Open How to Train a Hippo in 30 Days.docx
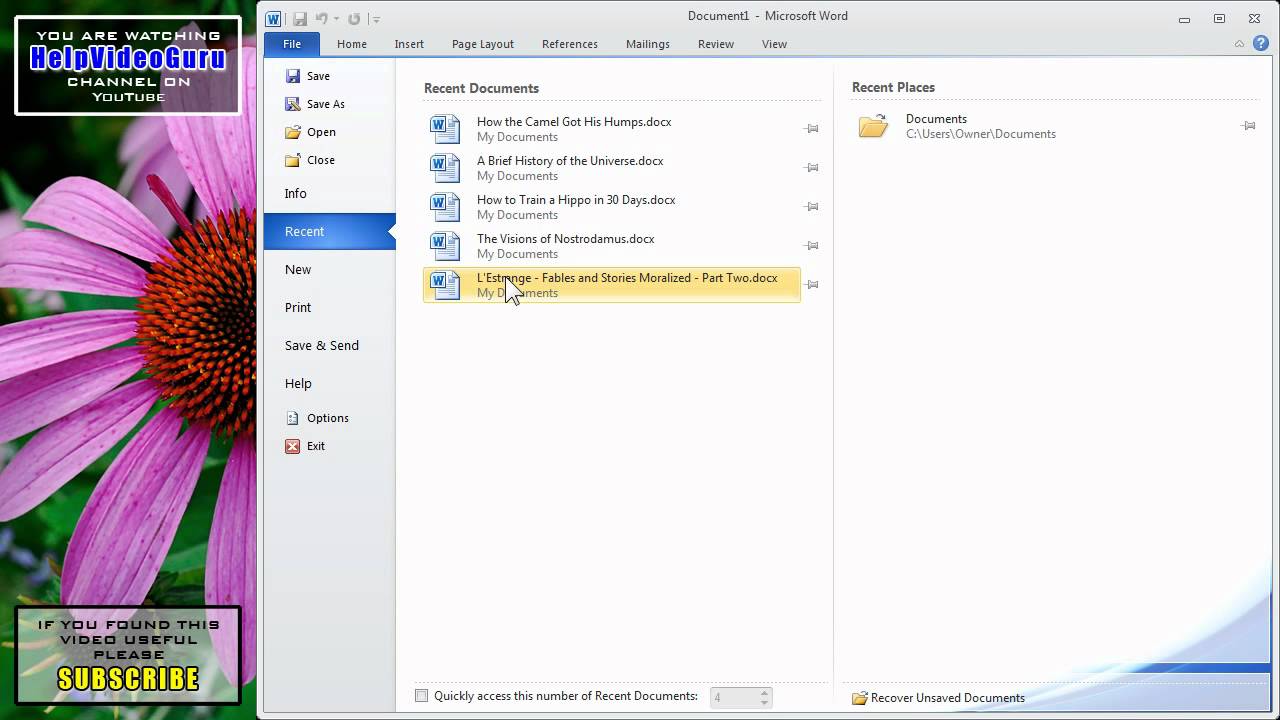Image resolution: width=1280 pixels, height=720 pixels. tap(612, 207)
